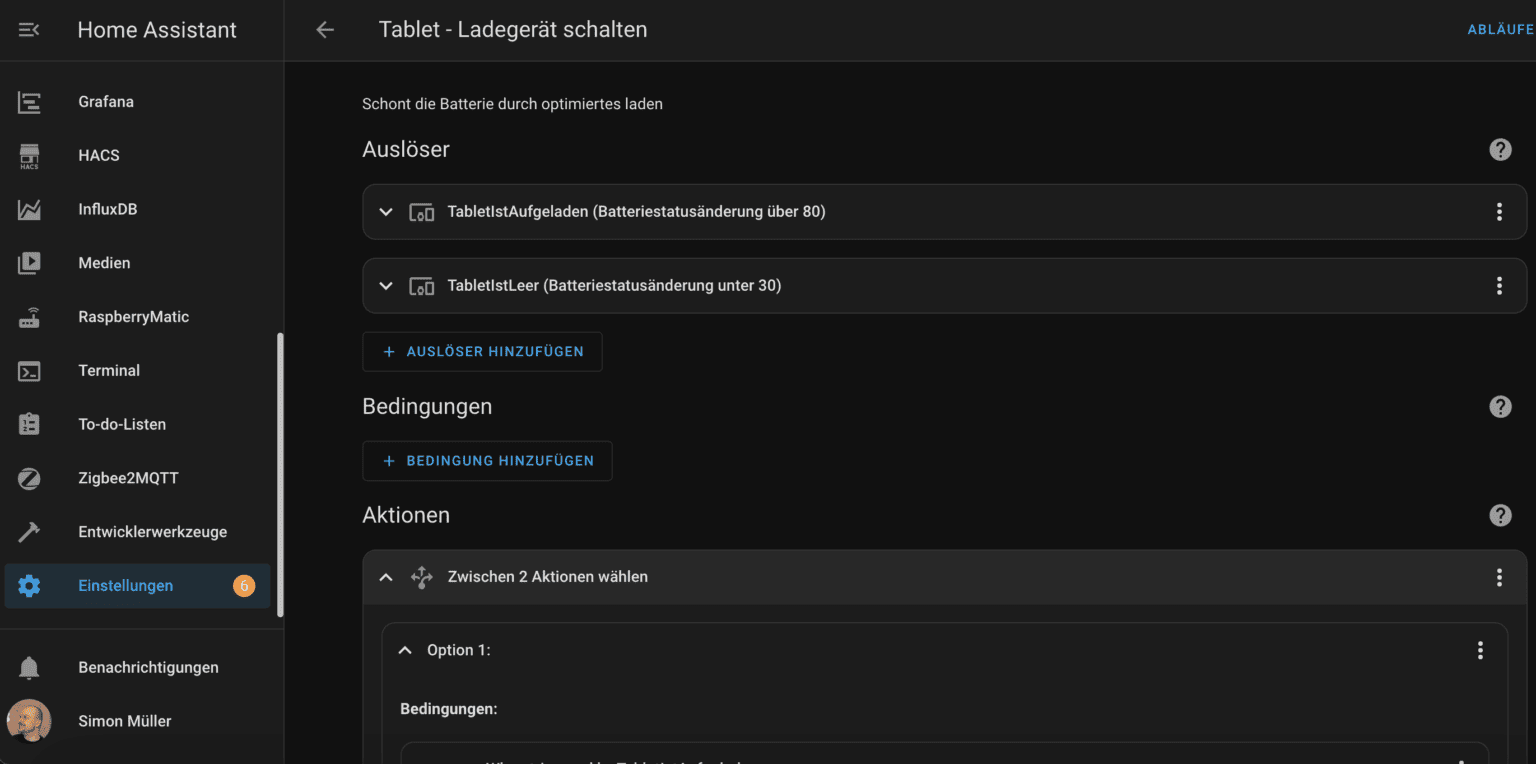The width and height of the screenshot is (1536, 764).
Task: Open three-dot menu of TabletIstAufgeladen trigger
Action: click(x=1499, y=212)
